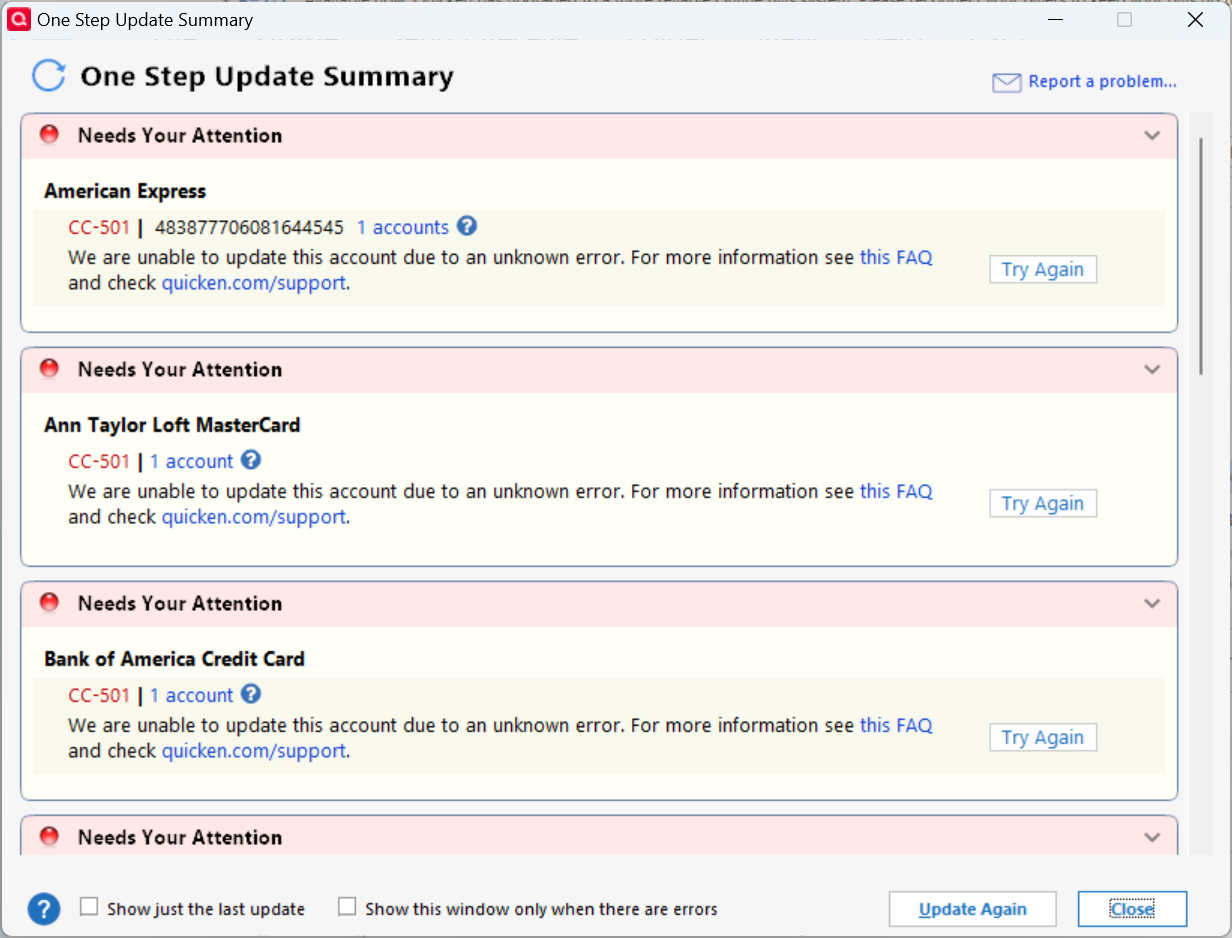Viewport: 1232px width, 938px height.
Task: Open help via blue question mark icon at bottom left
Action: [x=44, y=909]
